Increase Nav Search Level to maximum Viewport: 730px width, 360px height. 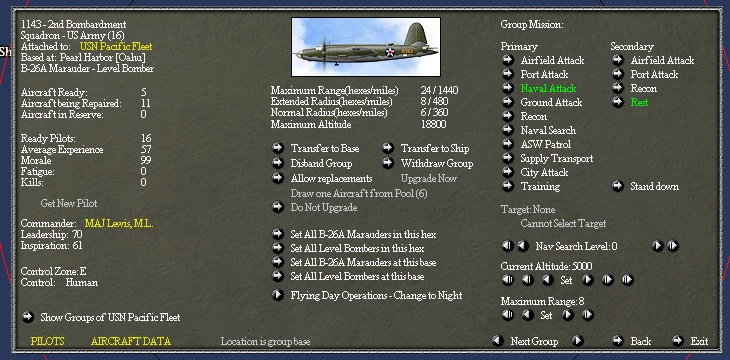[x=673, y=245]
